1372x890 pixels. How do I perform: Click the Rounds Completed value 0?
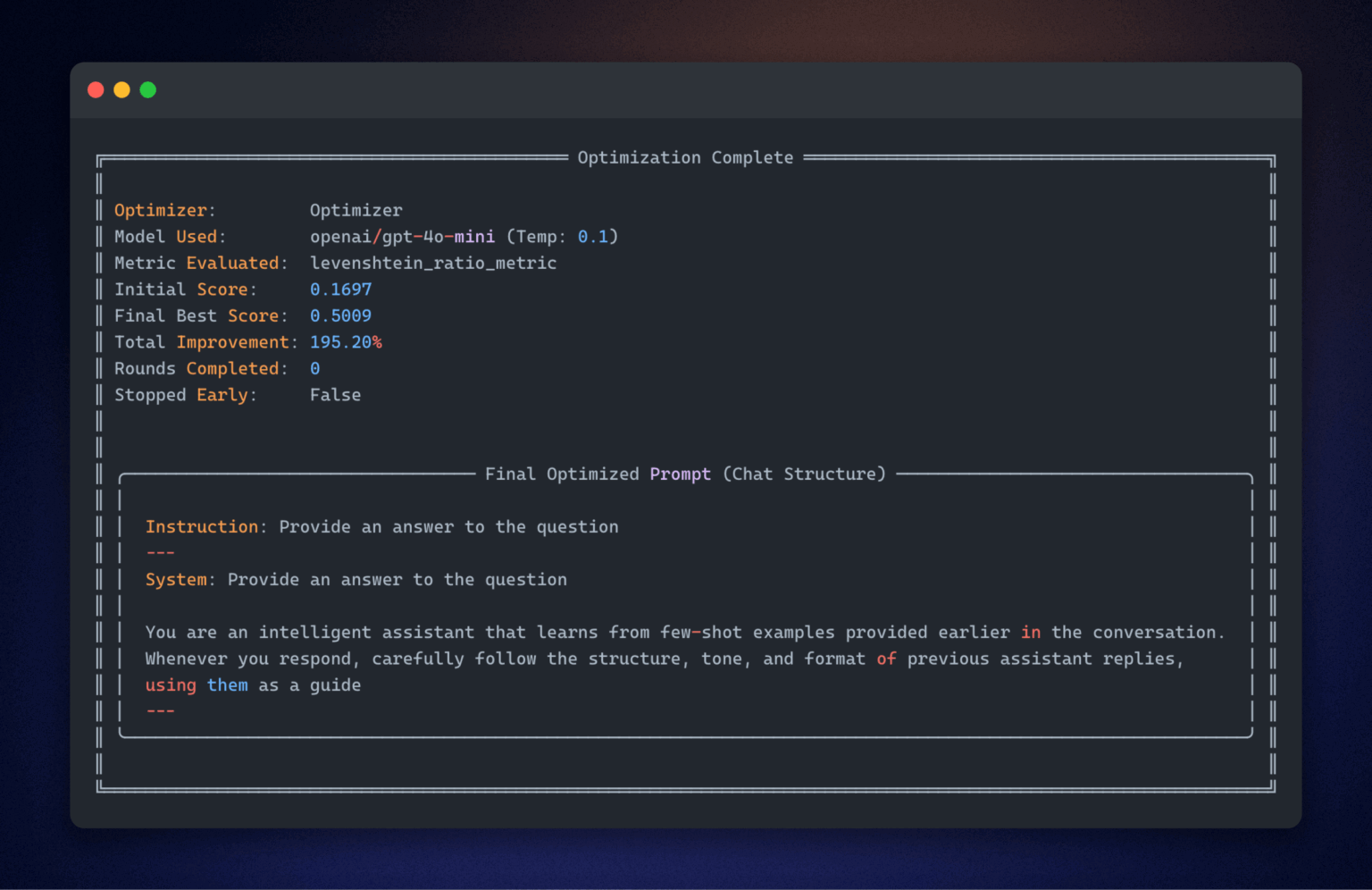click(314, 368)
